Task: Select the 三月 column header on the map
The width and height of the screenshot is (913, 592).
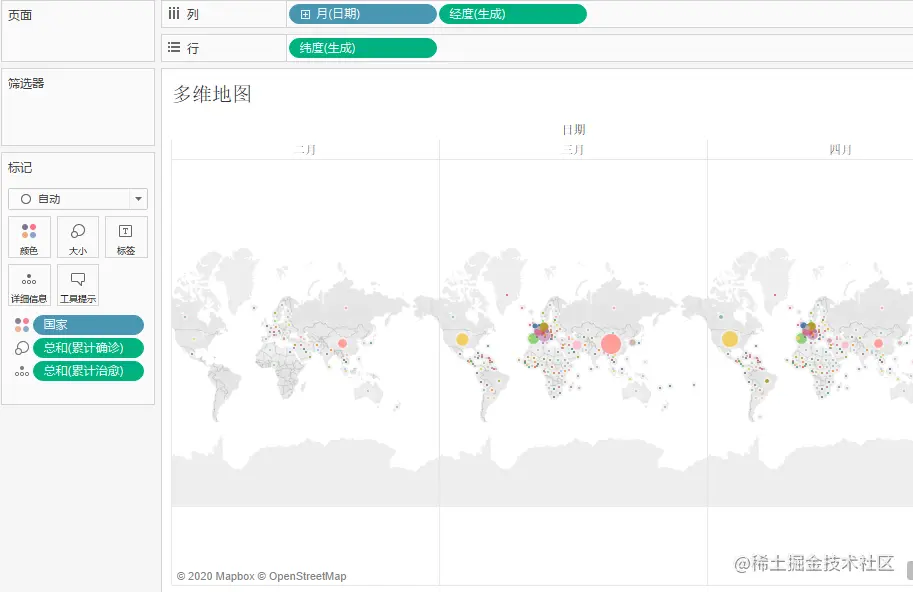Action: click(574, 148)
